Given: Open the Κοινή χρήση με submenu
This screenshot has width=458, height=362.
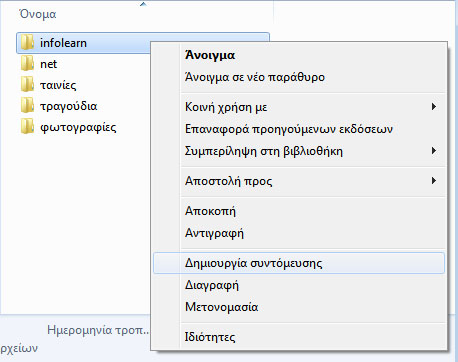Looking at the screenshot, I should click(299, 107).
